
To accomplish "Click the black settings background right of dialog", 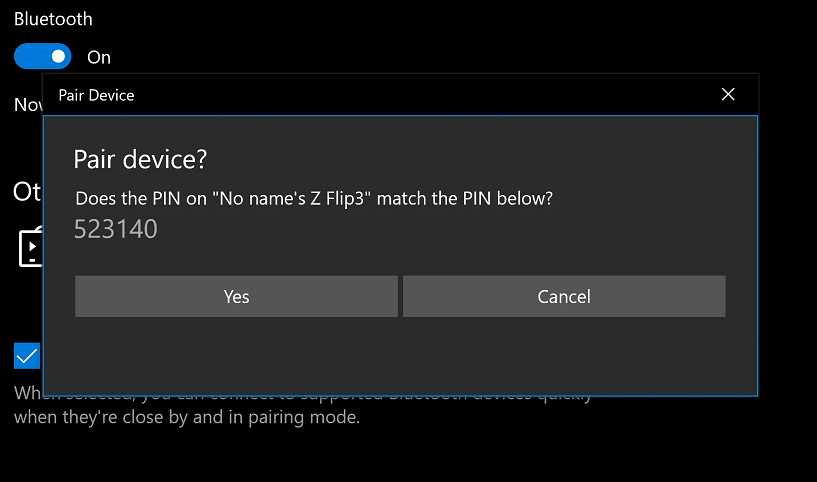I will (x=788, y=234).
